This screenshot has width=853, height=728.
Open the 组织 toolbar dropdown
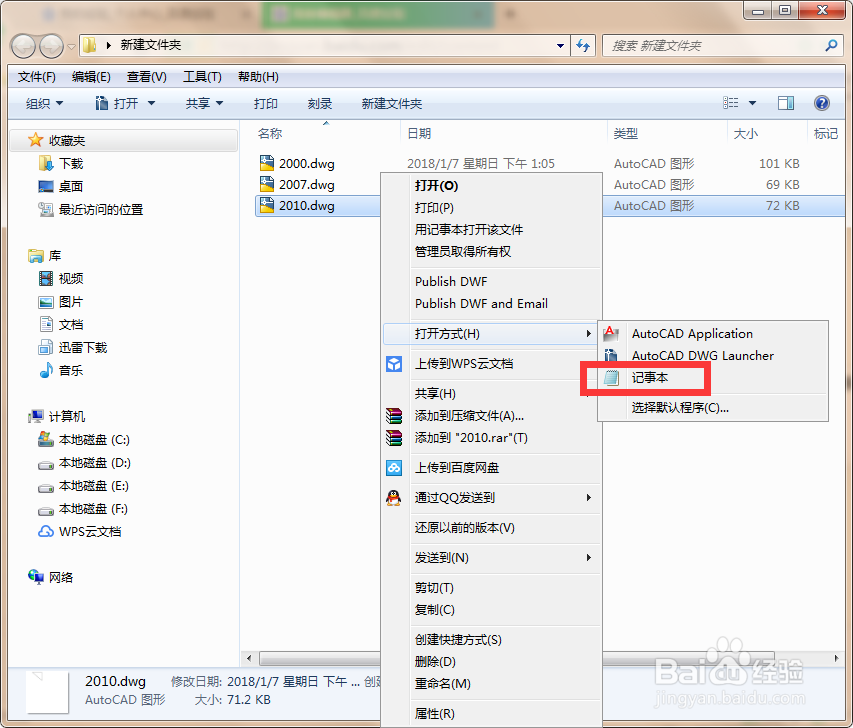(45, 103)
